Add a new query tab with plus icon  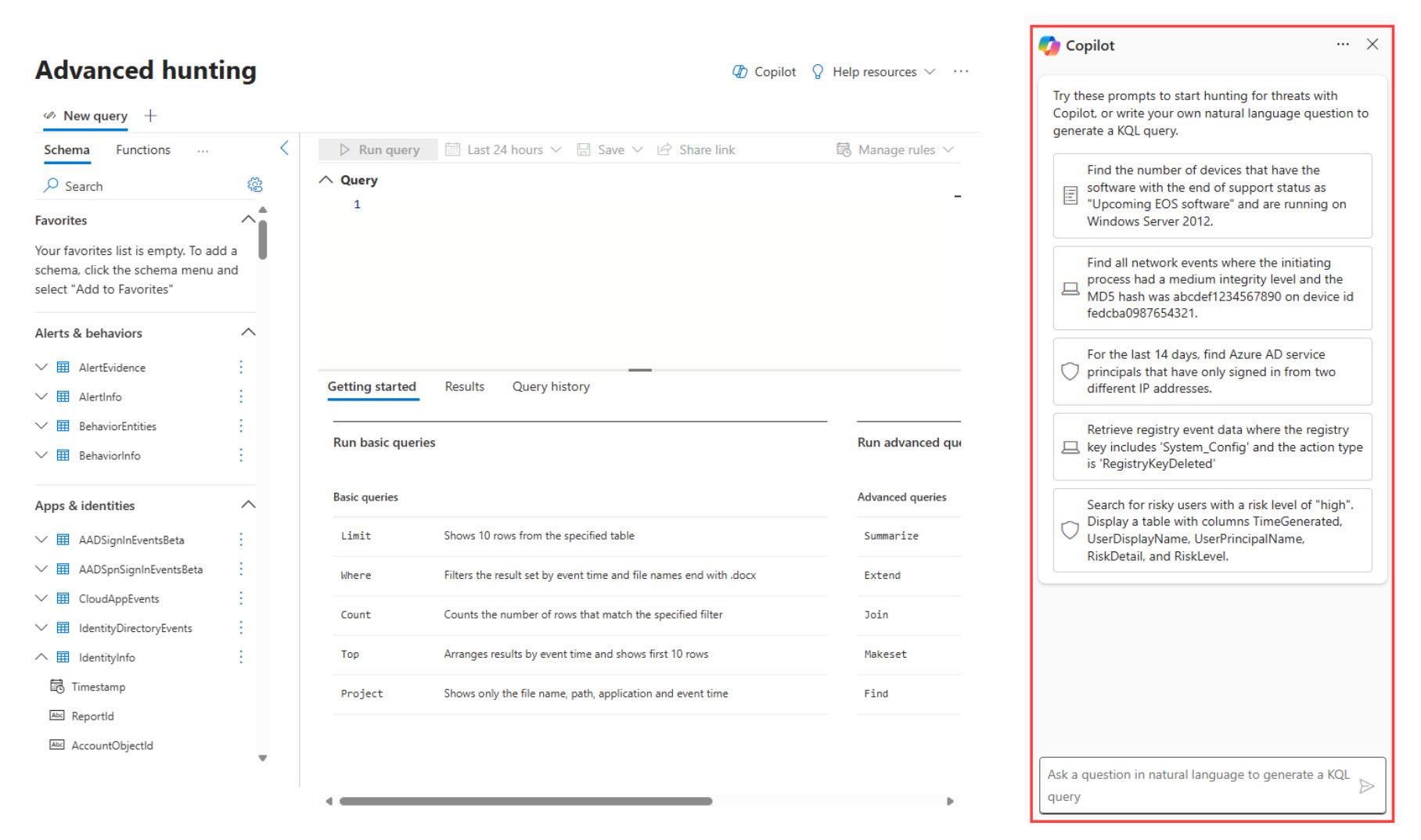coord(151,116)
